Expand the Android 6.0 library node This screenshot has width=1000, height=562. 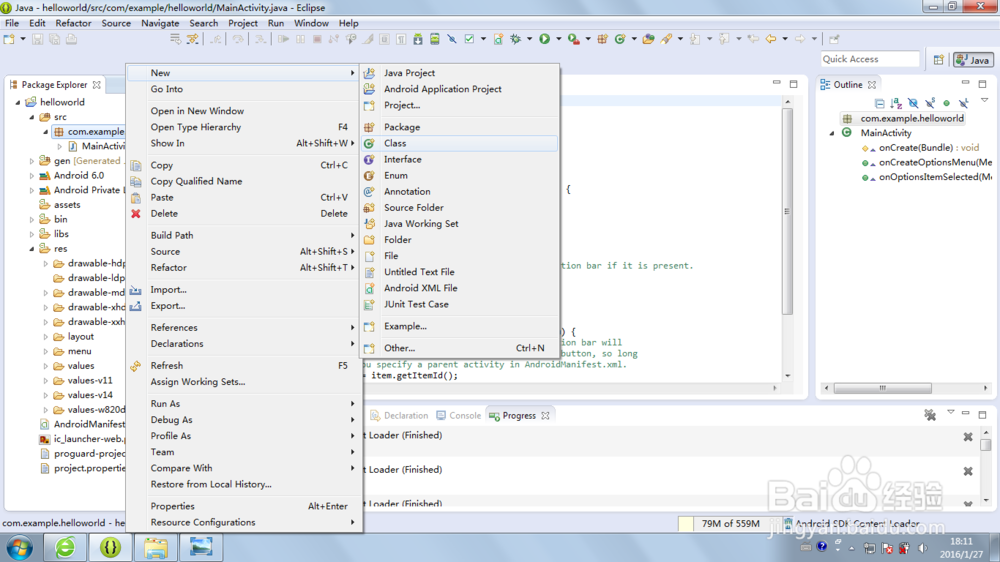(x=32, y=175)
